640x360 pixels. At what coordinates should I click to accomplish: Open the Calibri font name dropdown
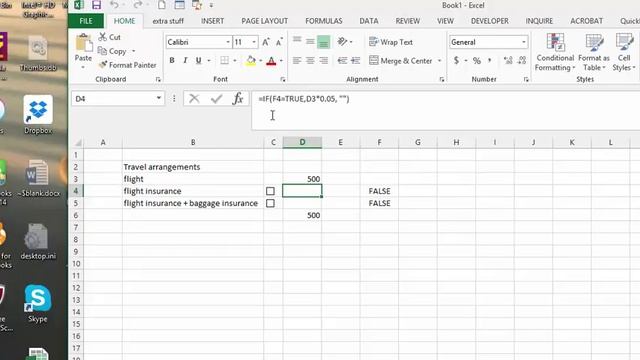[228, 42]
